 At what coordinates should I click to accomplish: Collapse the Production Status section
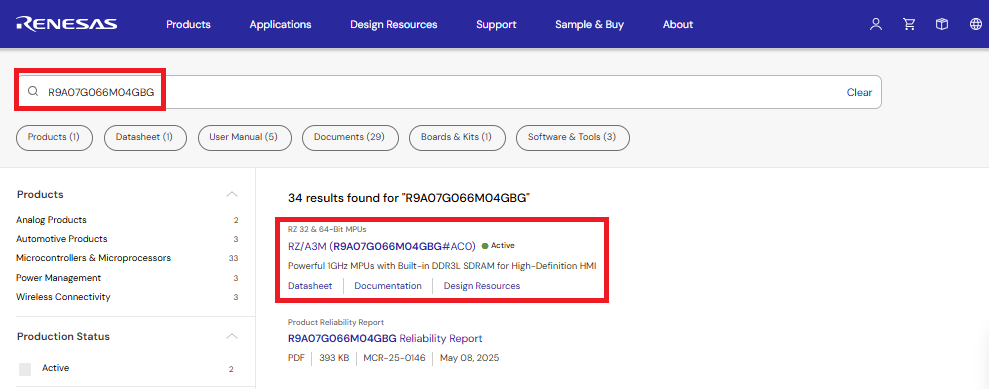tap(232, 336)
